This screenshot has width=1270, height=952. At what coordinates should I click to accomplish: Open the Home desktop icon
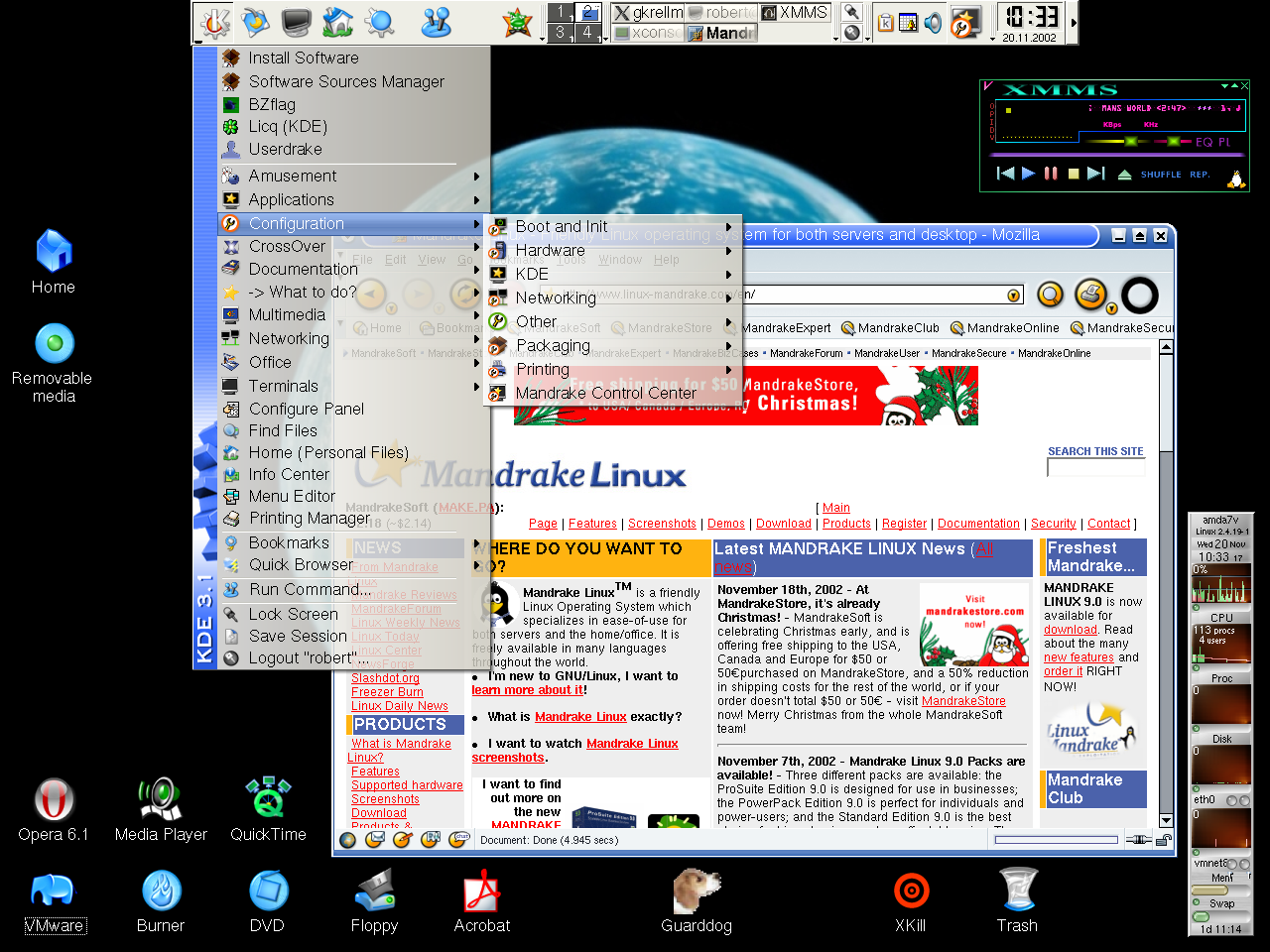[54, 263]
